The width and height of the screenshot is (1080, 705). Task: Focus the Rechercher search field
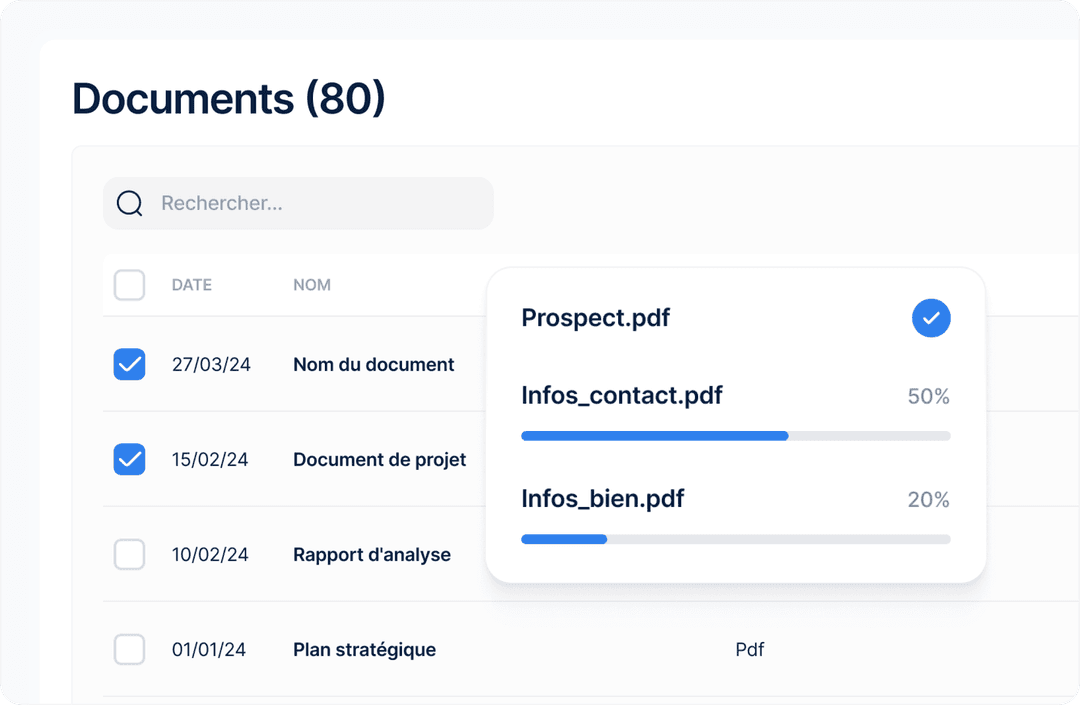pyautogui.click(x=320, y=204)
